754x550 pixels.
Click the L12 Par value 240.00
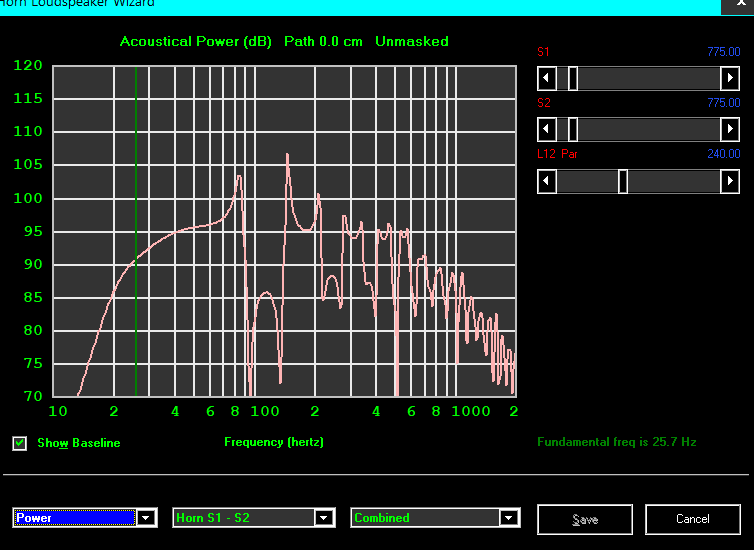(724, 154)
